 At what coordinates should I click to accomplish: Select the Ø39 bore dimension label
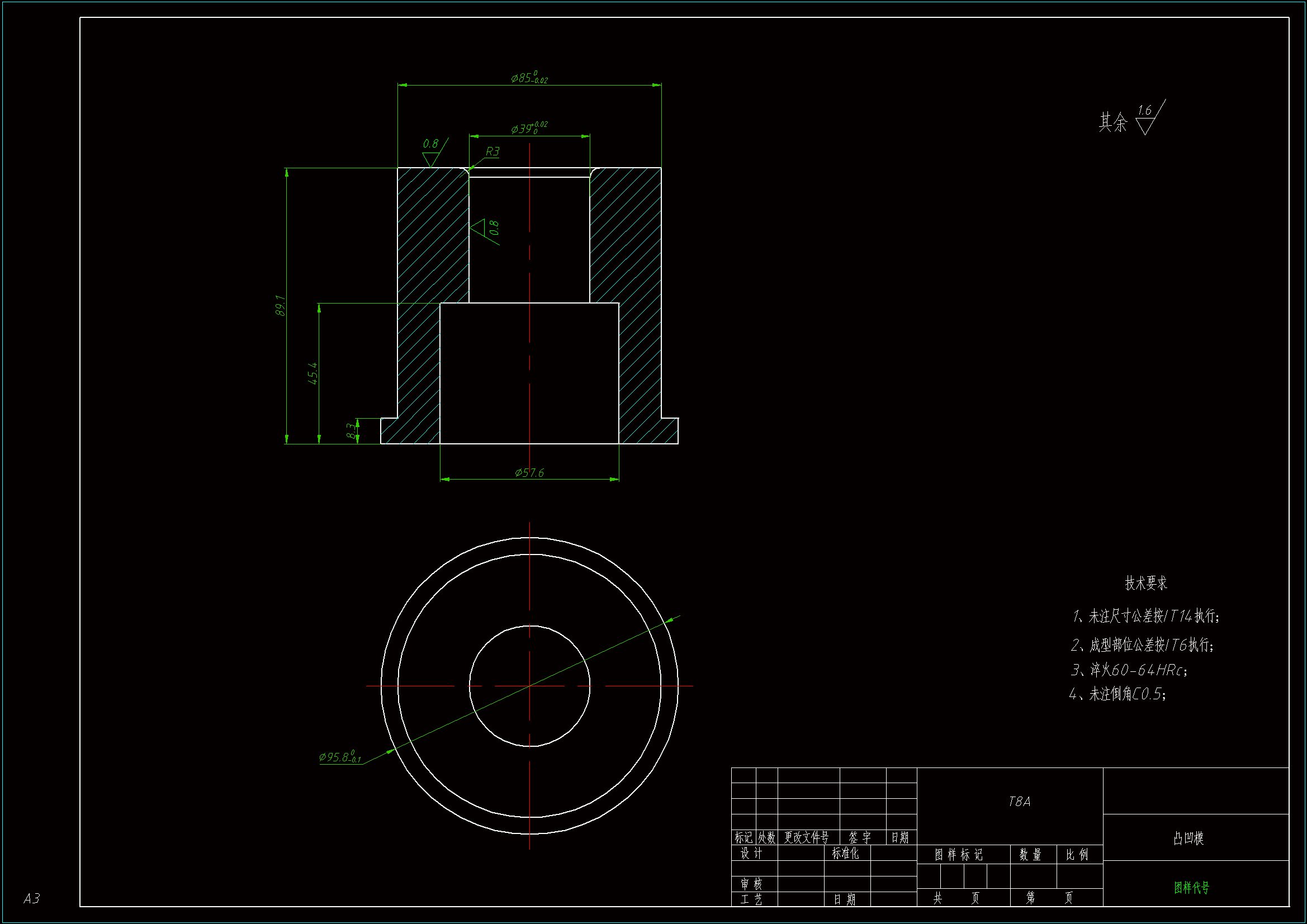point(529,128)
